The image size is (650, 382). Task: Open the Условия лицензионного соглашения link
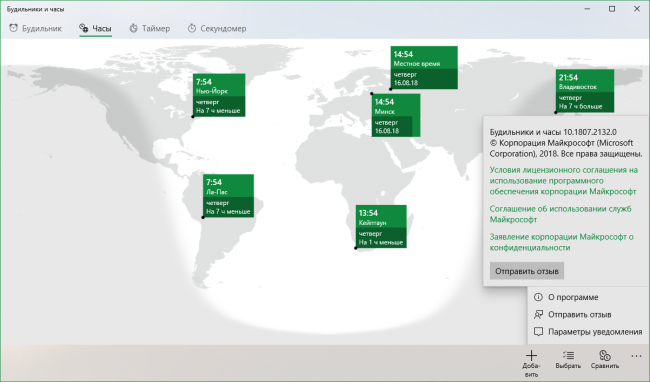(x=563, y=181)
